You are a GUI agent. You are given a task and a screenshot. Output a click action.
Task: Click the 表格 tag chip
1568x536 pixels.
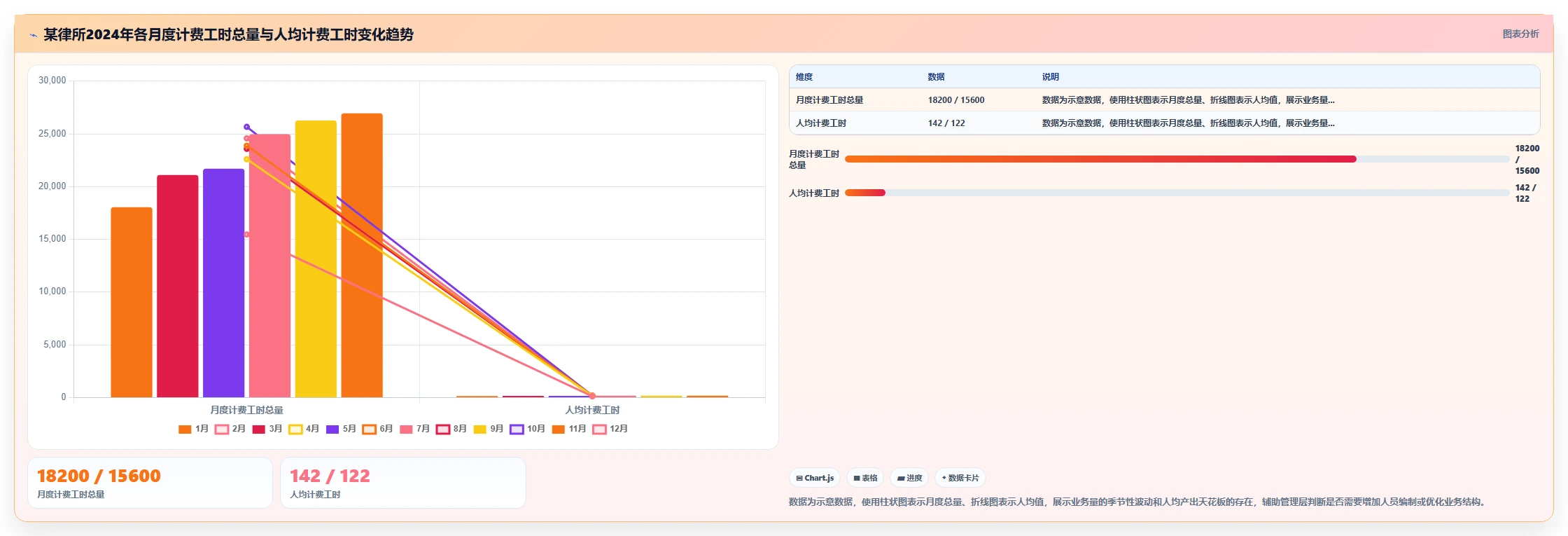(x=865, y=478)
